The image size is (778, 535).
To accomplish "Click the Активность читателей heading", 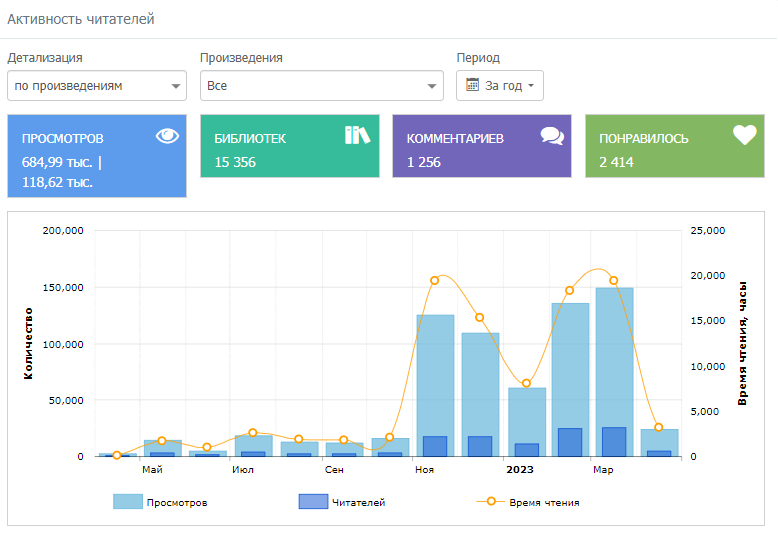I will (81, 19).
